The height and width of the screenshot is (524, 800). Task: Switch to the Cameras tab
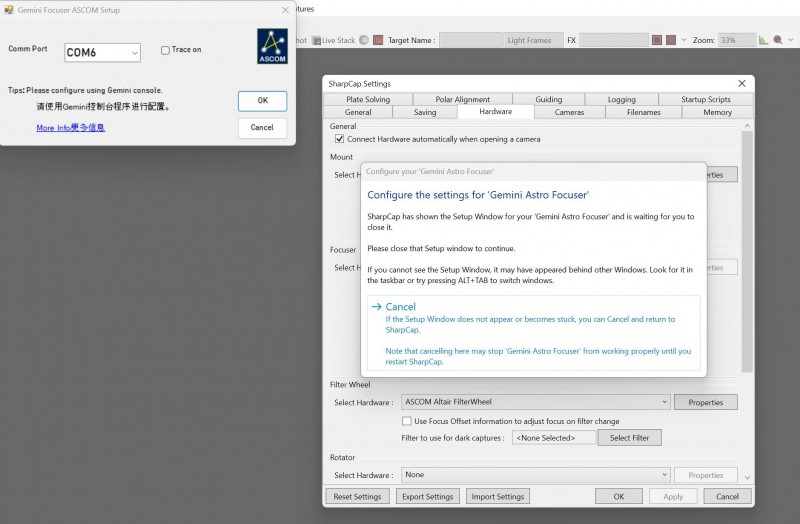[x=569, y=112]
